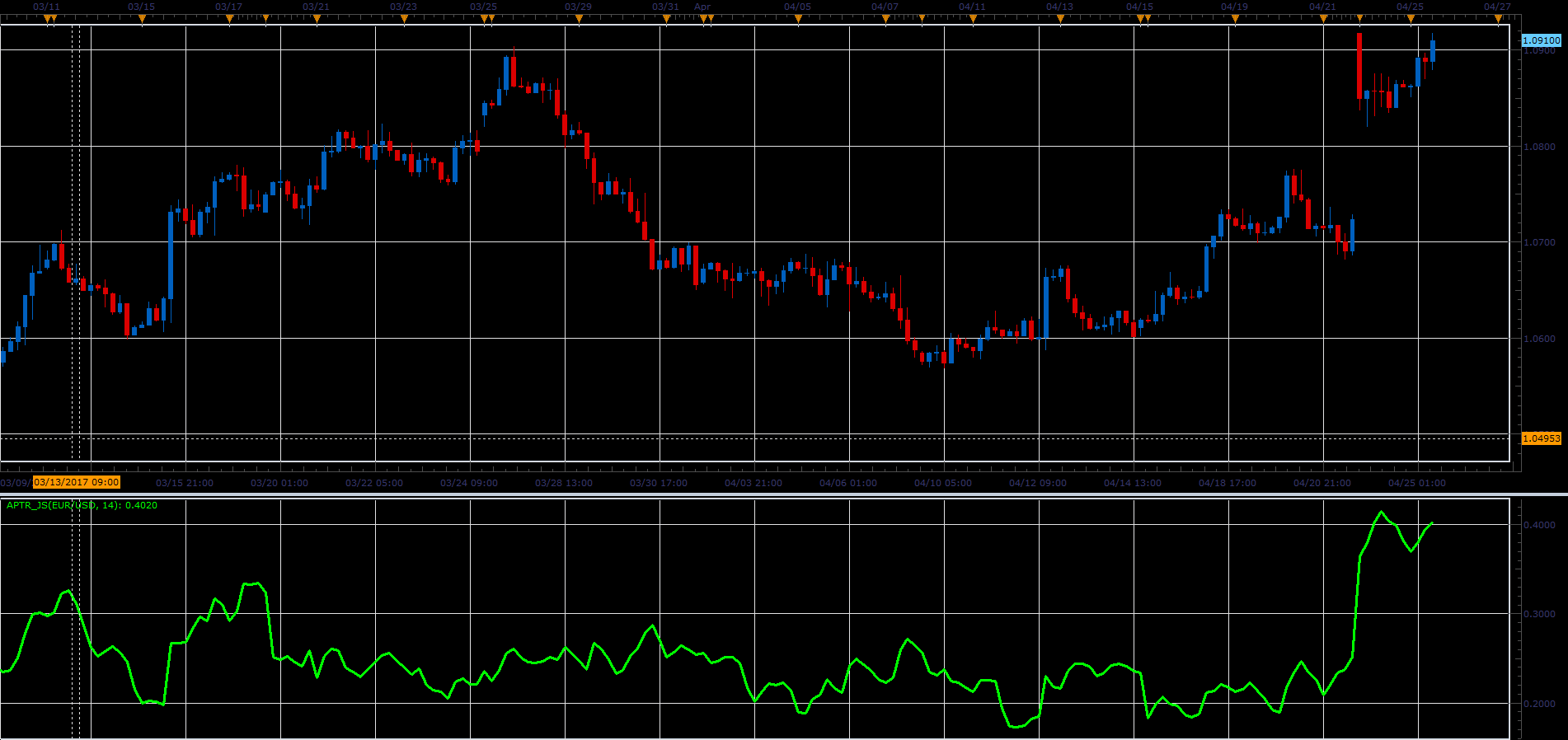
Task: Click the orange triangle marker for 03/15
Action: point(142,18)
